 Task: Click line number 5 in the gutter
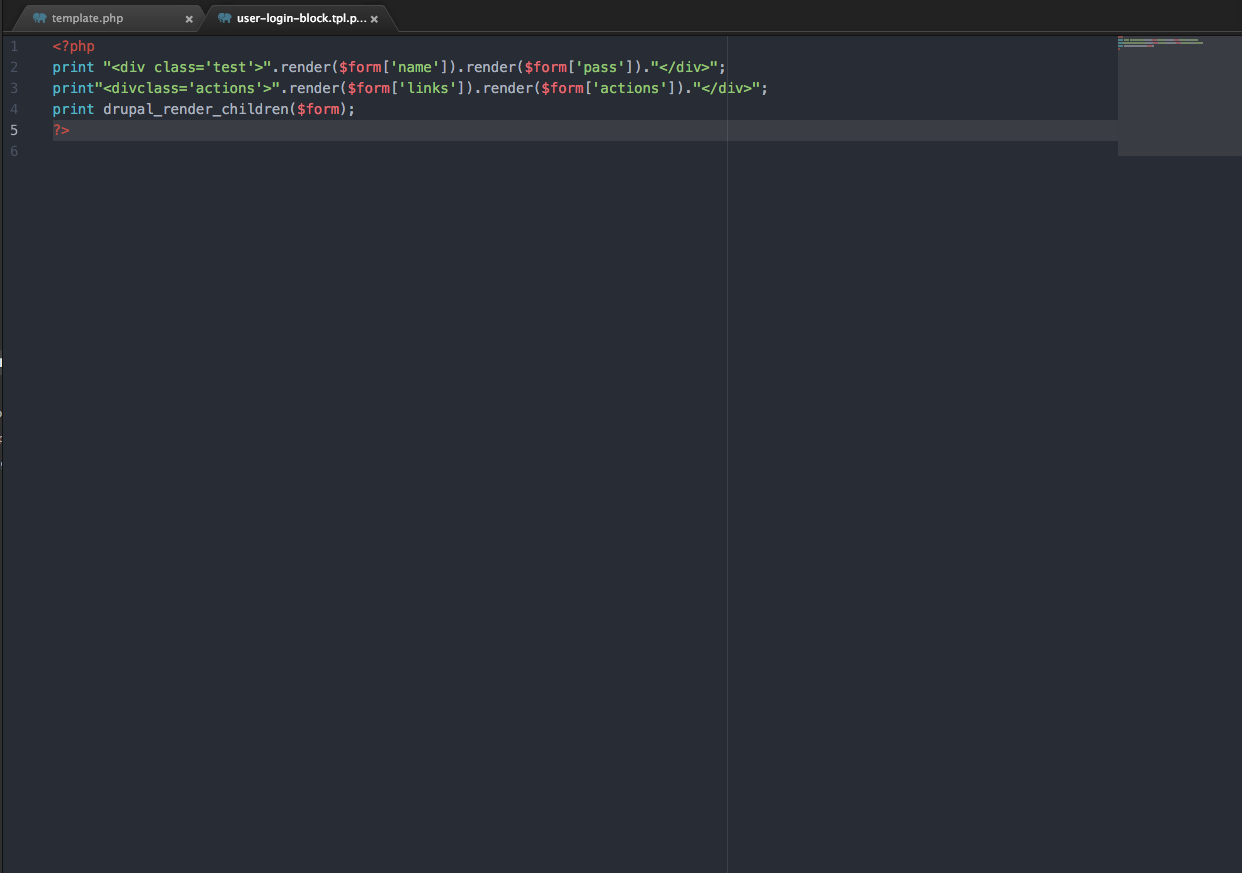14,130
